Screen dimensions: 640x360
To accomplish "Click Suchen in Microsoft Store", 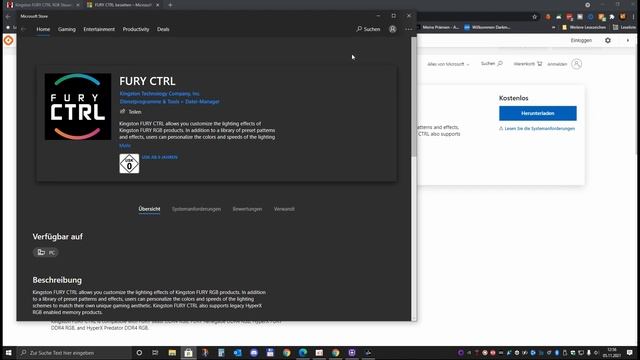I will point(368,29).
